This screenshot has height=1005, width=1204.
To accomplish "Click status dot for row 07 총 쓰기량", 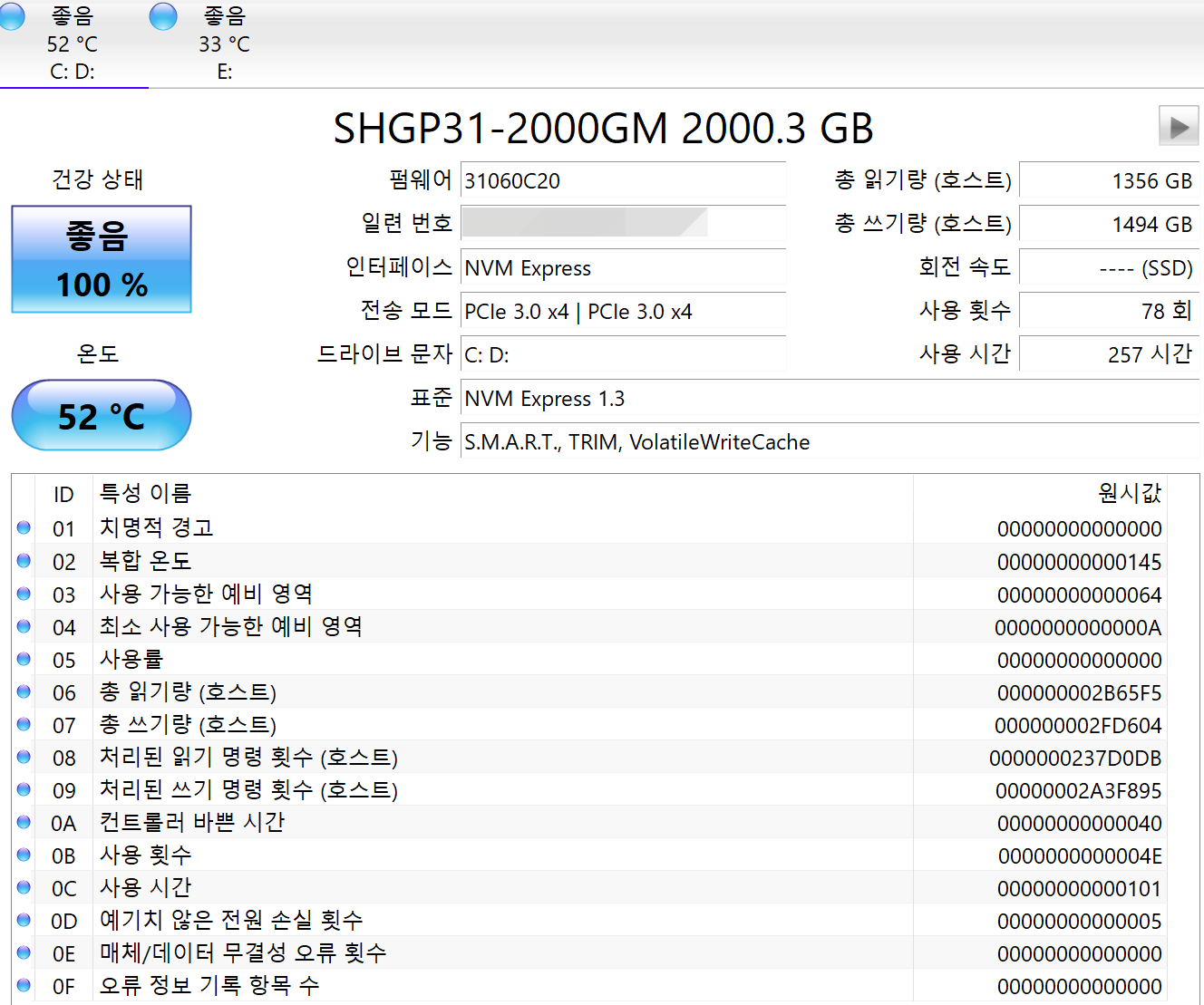I will [x=24, y=723].
